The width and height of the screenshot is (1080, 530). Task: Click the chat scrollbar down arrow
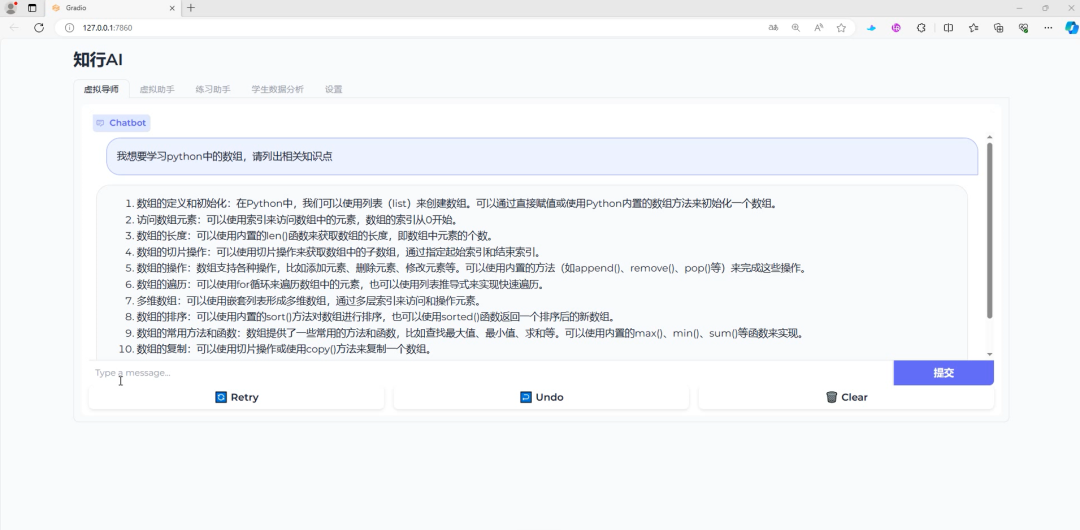[x=990, y=354]
